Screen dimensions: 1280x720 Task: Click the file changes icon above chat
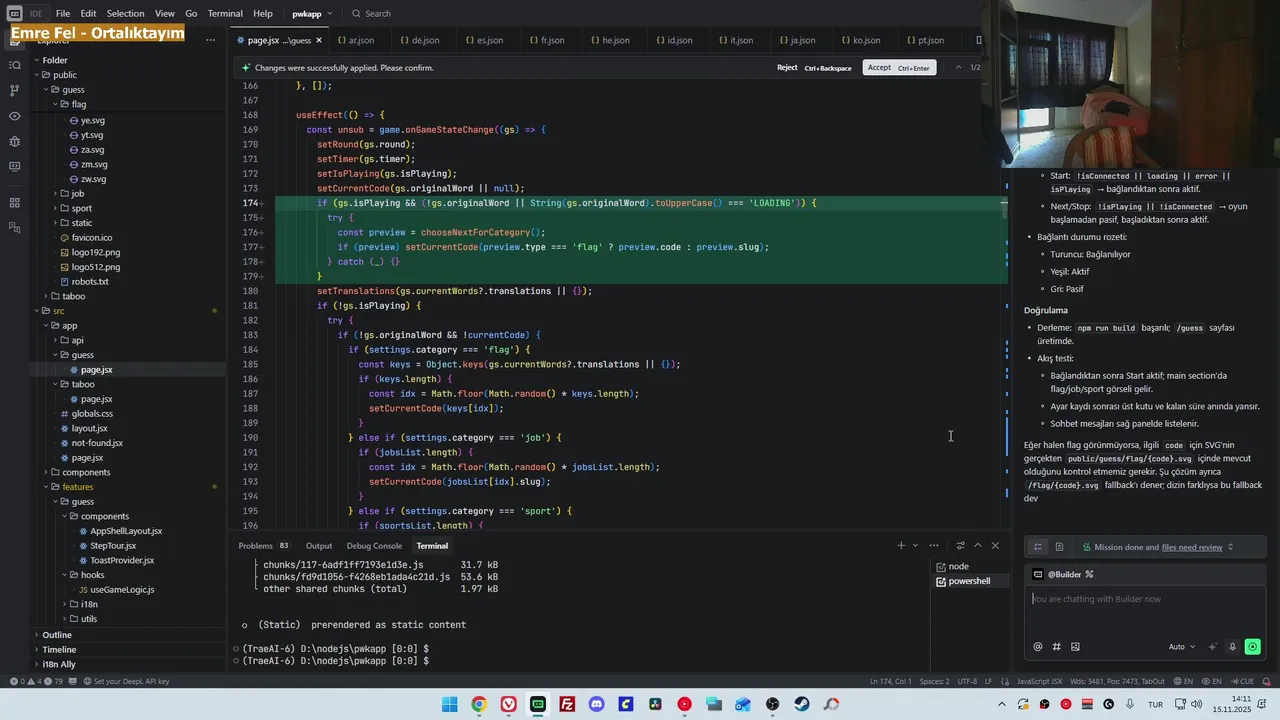pyautogui.click(x=1059, y=547)
